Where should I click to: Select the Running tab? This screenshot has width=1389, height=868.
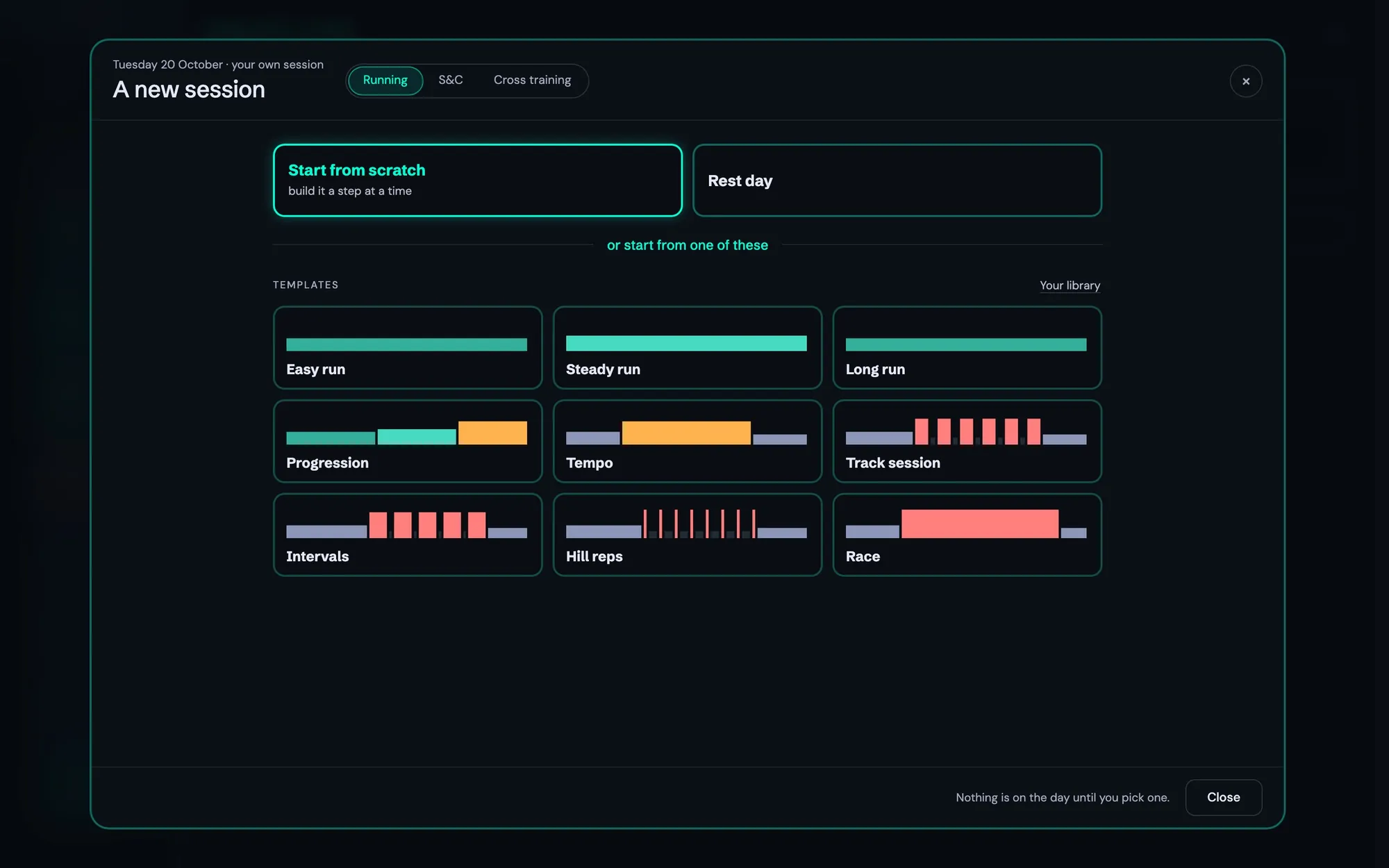click(385, 81)
